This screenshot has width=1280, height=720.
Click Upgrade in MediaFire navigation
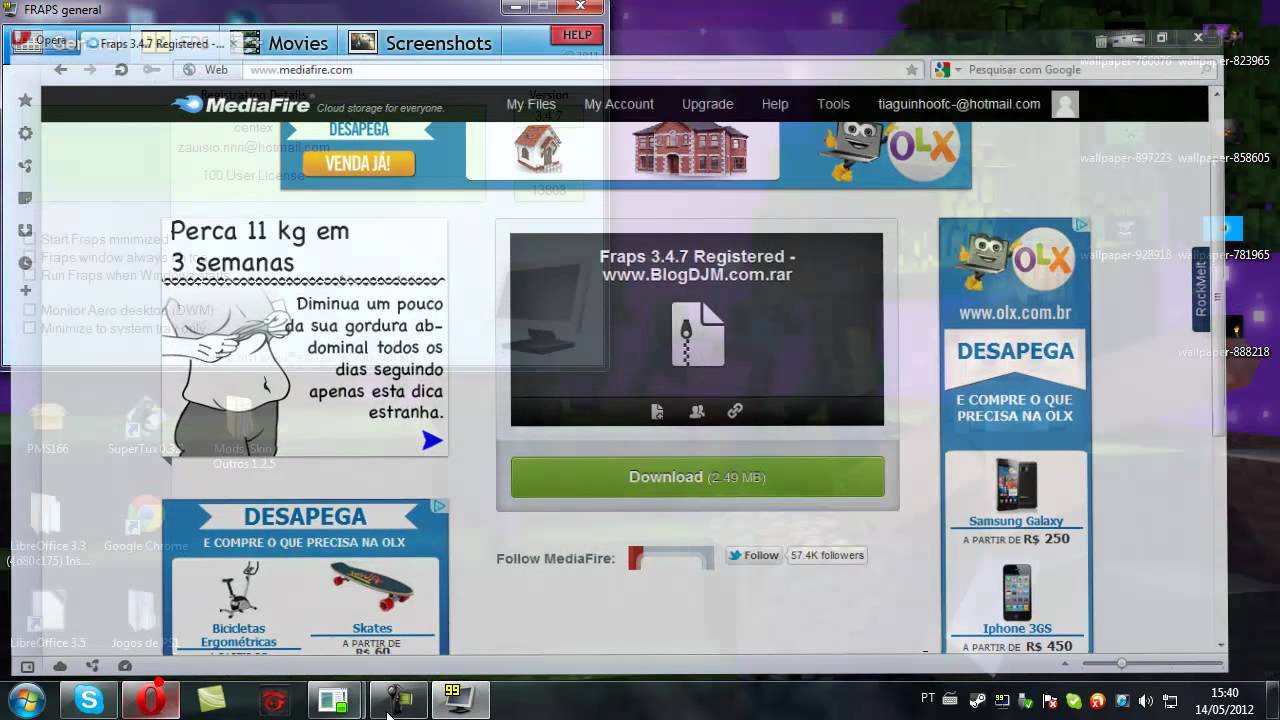(x=708, y=104)
